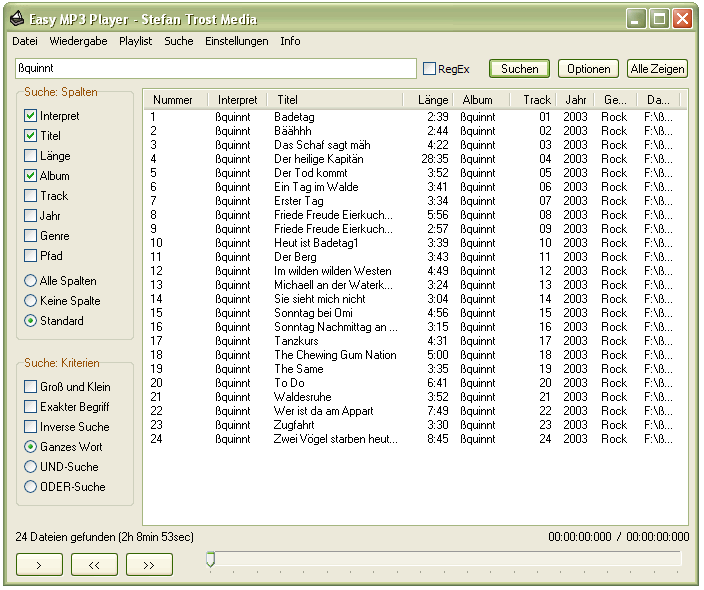Image resolution: width=704 pixels, height=590 pixels.
Task: Click the Suchen button
Action: (519, 69)
